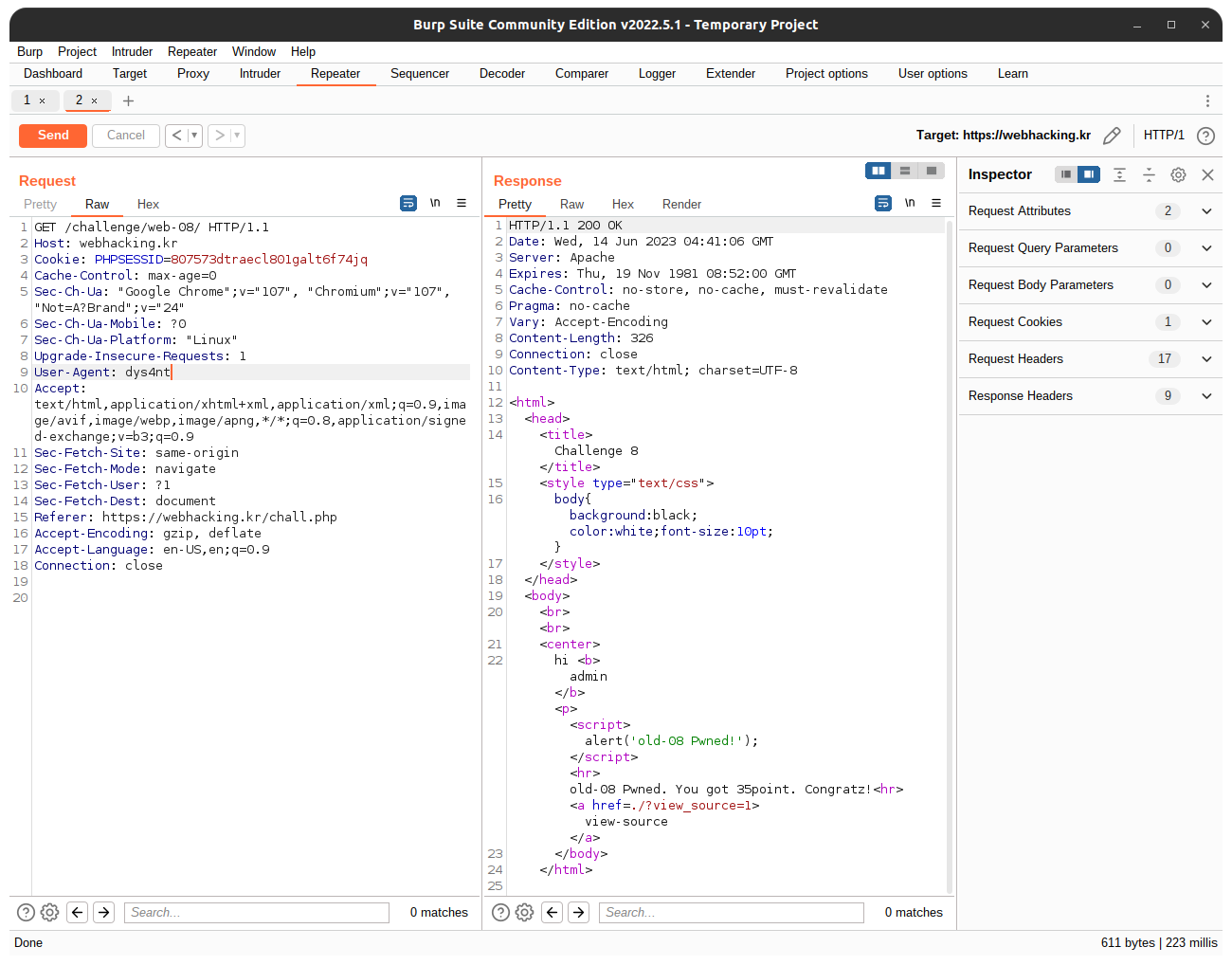Open request search settings gear
This screenshot has width=1232, height=965.
click(x=49, y=912)
